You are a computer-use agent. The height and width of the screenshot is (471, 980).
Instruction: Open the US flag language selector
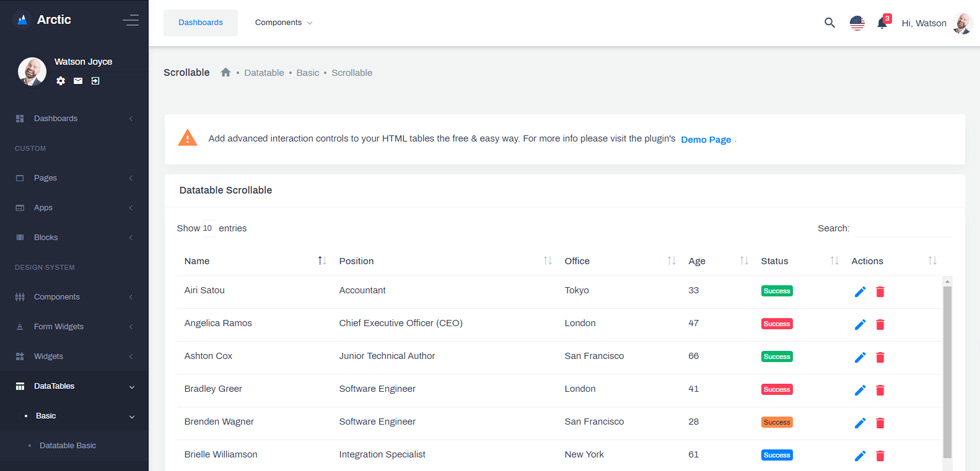[857, 23]
